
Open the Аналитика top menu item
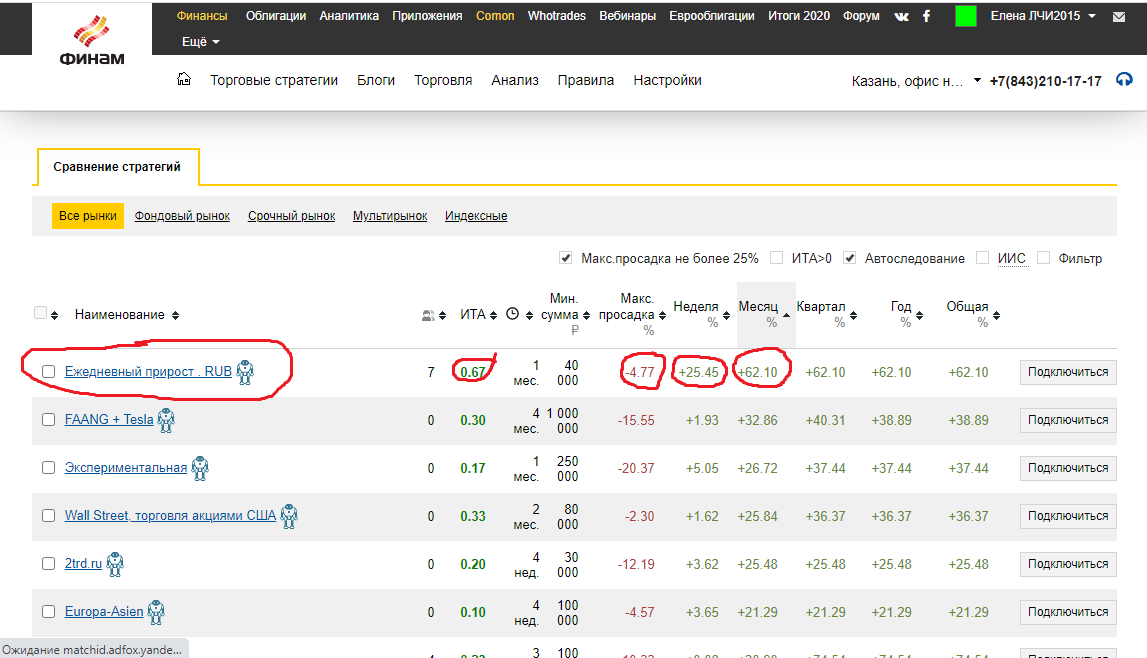click(349, 16)
